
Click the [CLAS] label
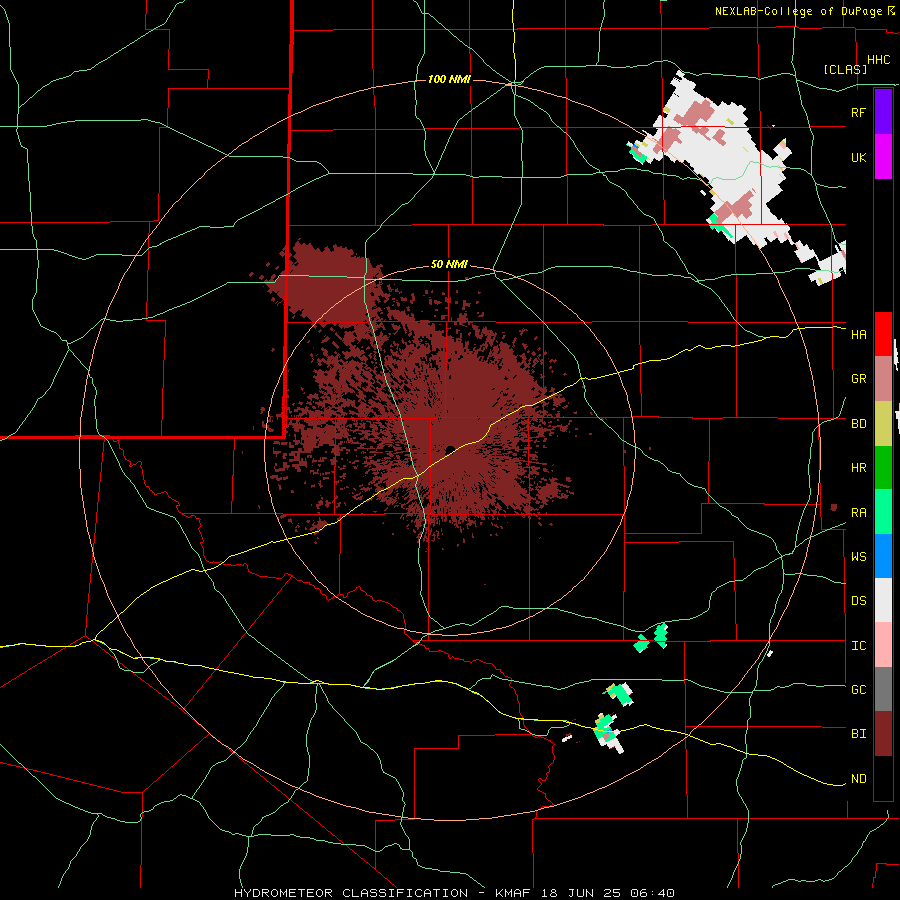click(845, 69)
